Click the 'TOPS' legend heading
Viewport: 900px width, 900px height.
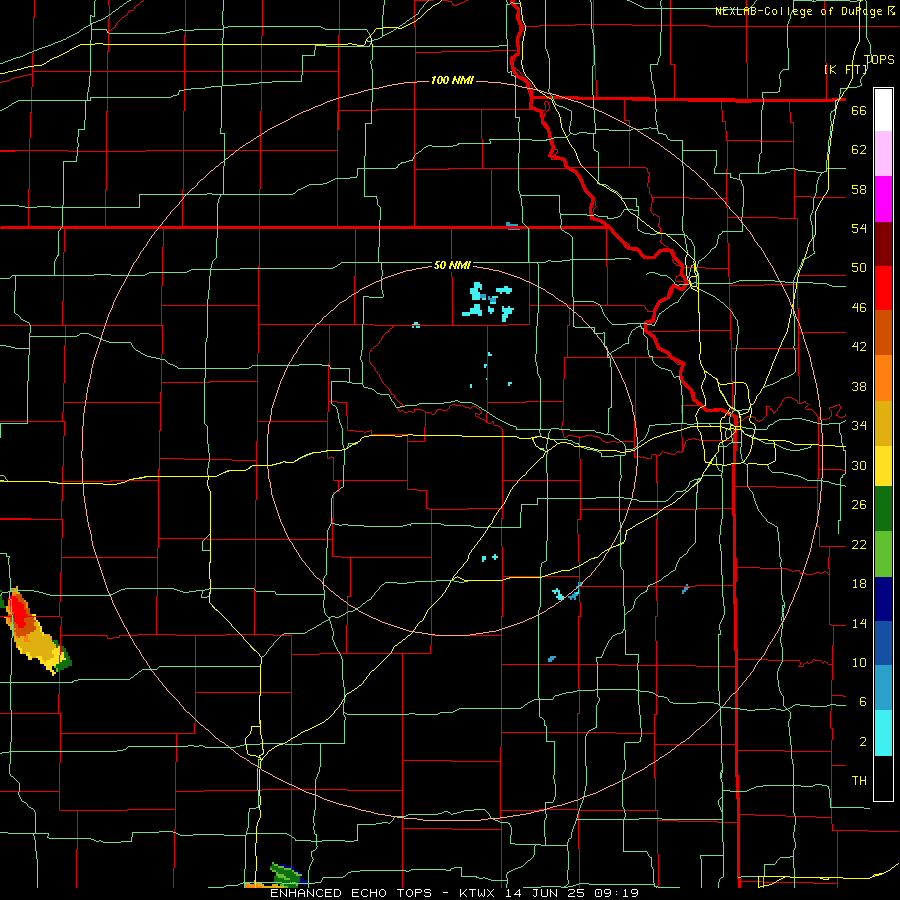[879, 59]
